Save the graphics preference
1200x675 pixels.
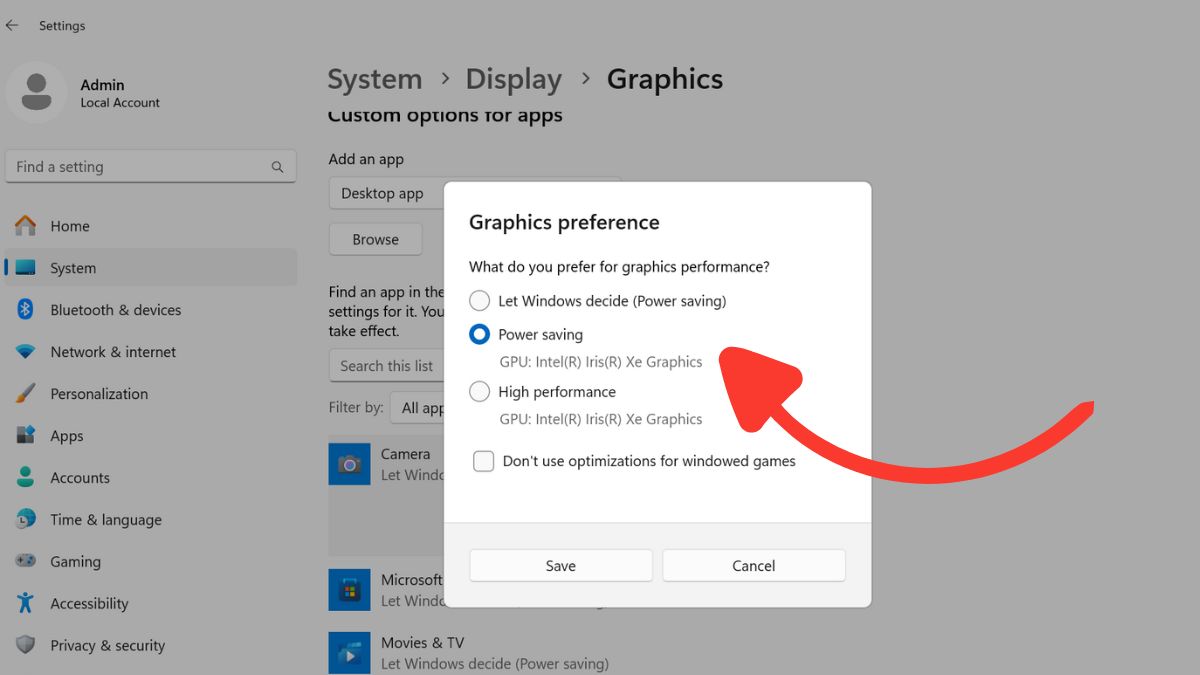(x=560, y=566)
